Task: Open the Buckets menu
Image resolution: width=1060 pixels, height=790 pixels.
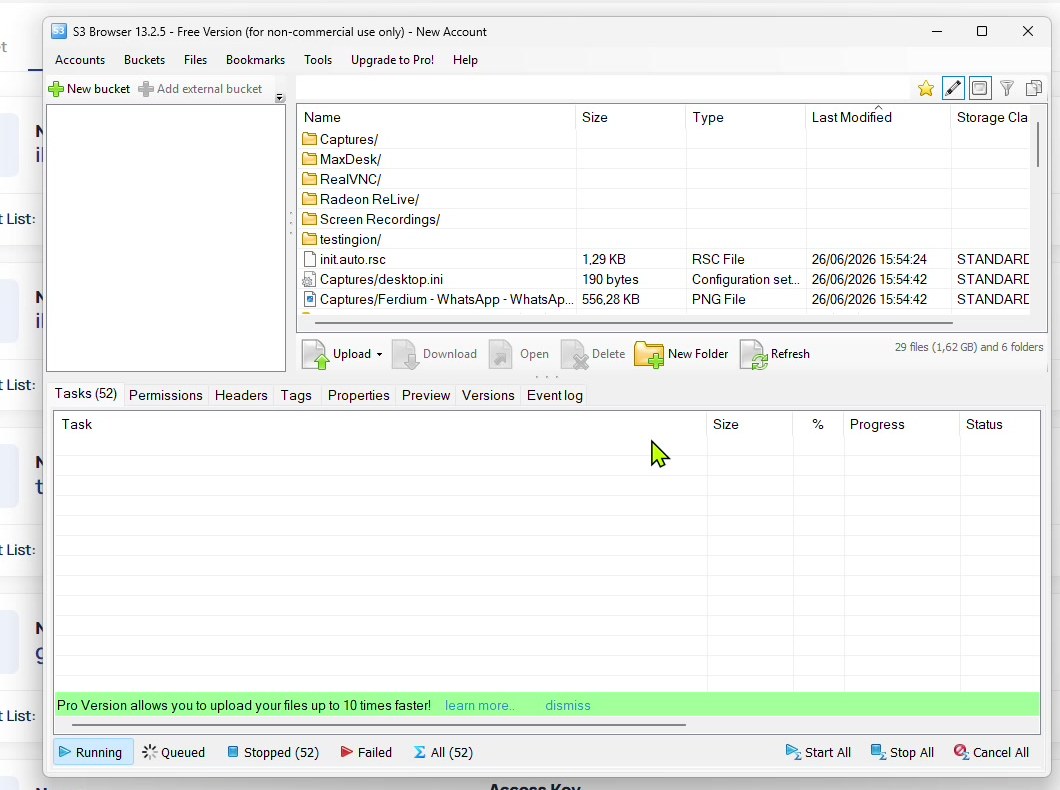Action: coord(144,59)
